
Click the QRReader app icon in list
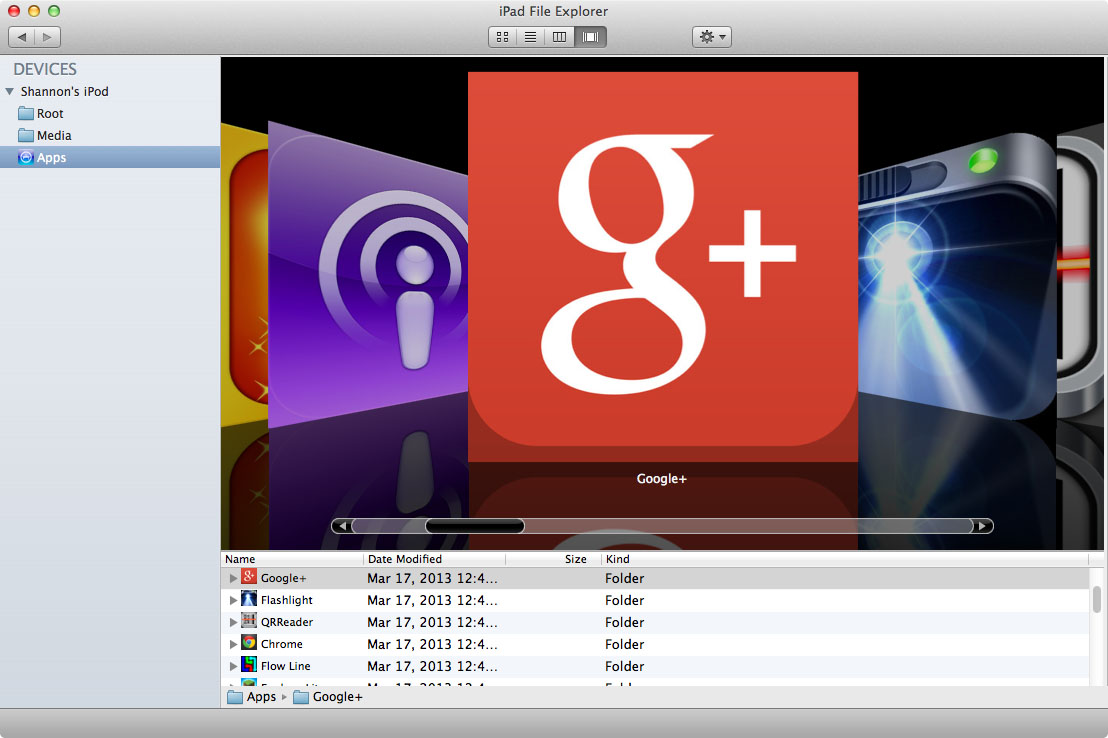coord(249,621)
